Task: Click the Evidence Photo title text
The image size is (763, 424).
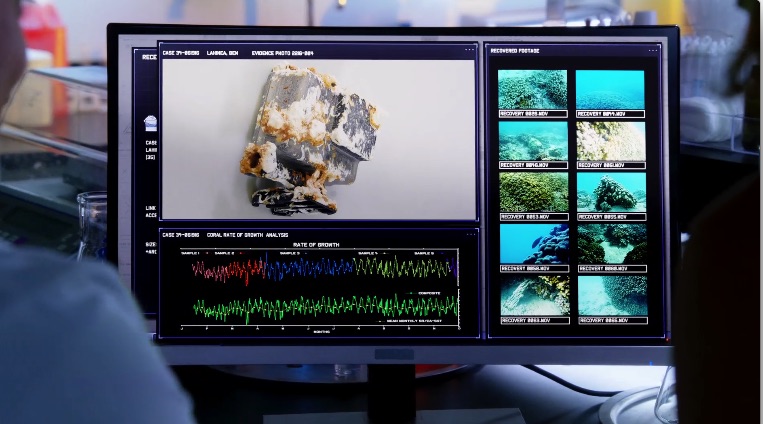Action: tap(282, 53)
